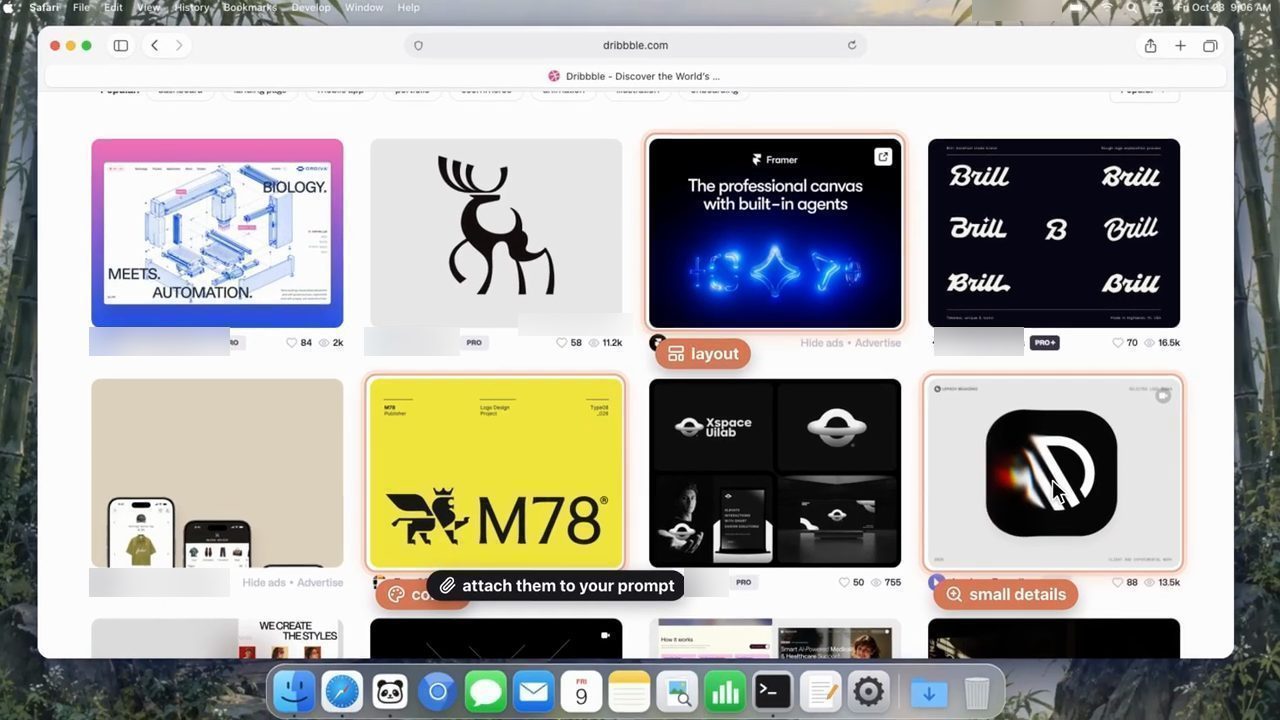Show the Safari tab overview
The width and height of the screenshot is (1280, 720).
click(1210, 45)
